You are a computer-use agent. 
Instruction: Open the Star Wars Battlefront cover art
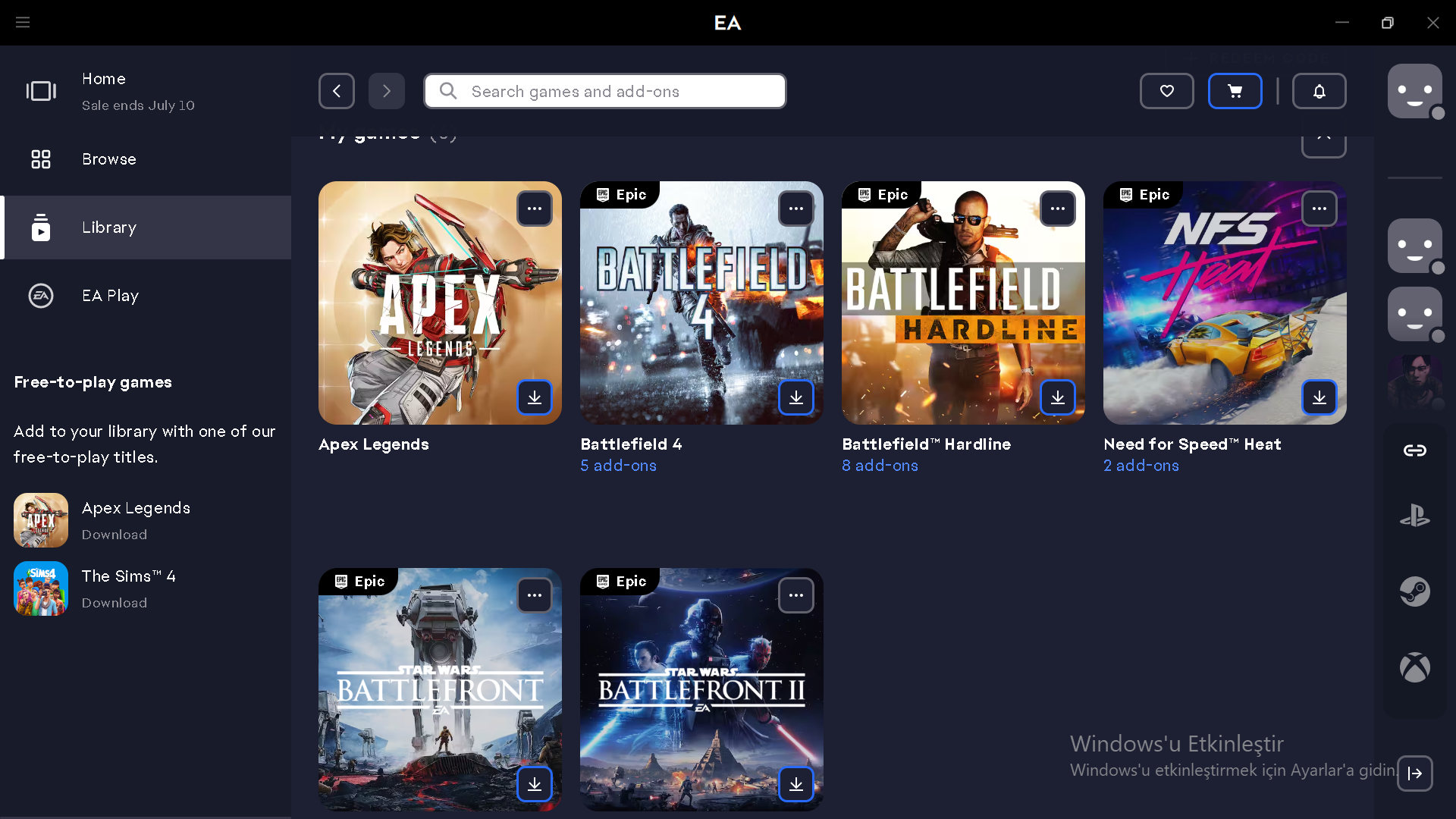440,690
